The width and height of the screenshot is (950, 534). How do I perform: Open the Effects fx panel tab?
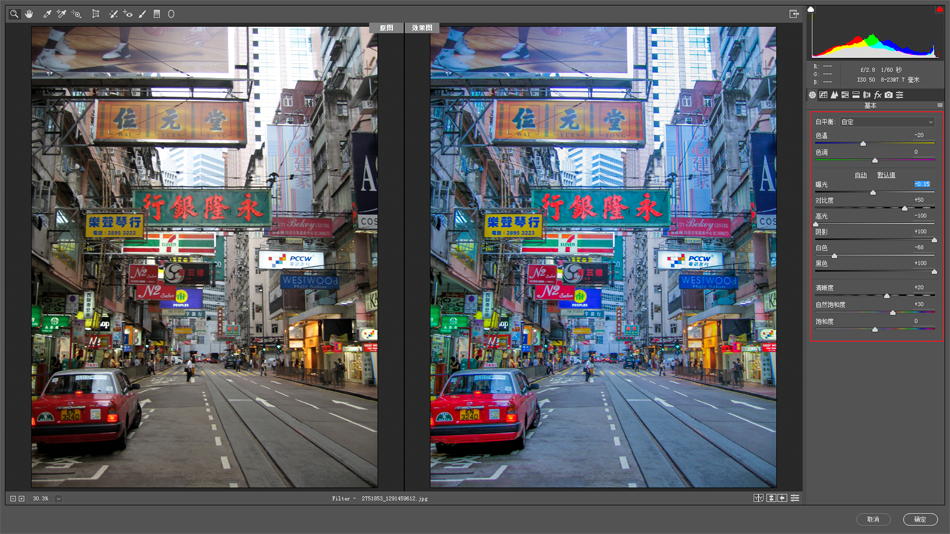[x=877, y=95]
